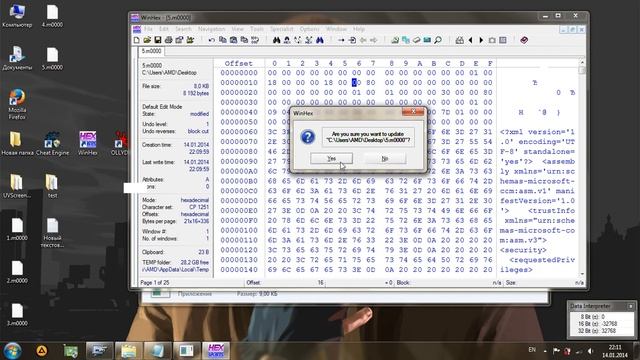Open the Windows Start menu
This screenshot has width=640, height=360.
pos(12,351)
